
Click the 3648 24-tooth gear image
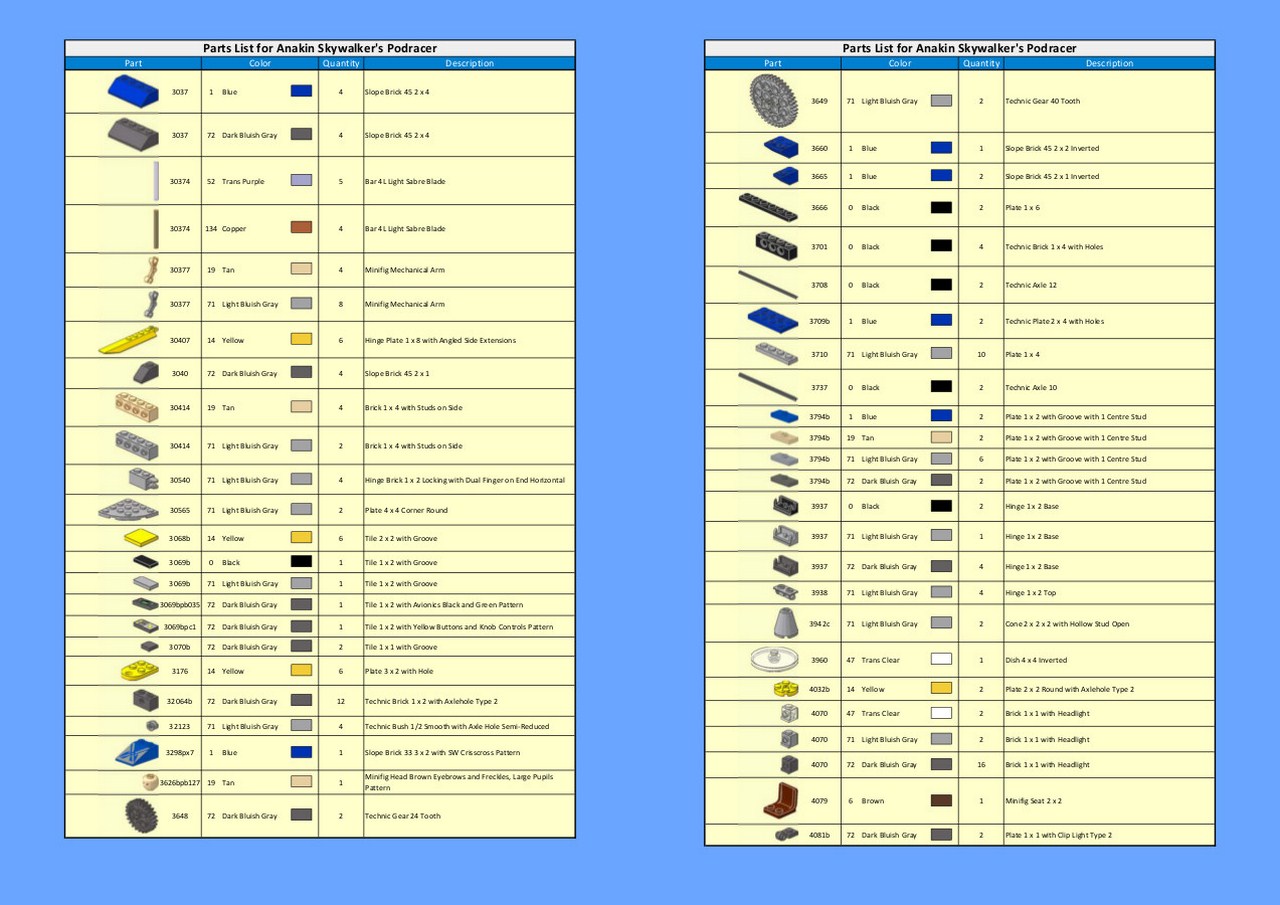(143, 816)
